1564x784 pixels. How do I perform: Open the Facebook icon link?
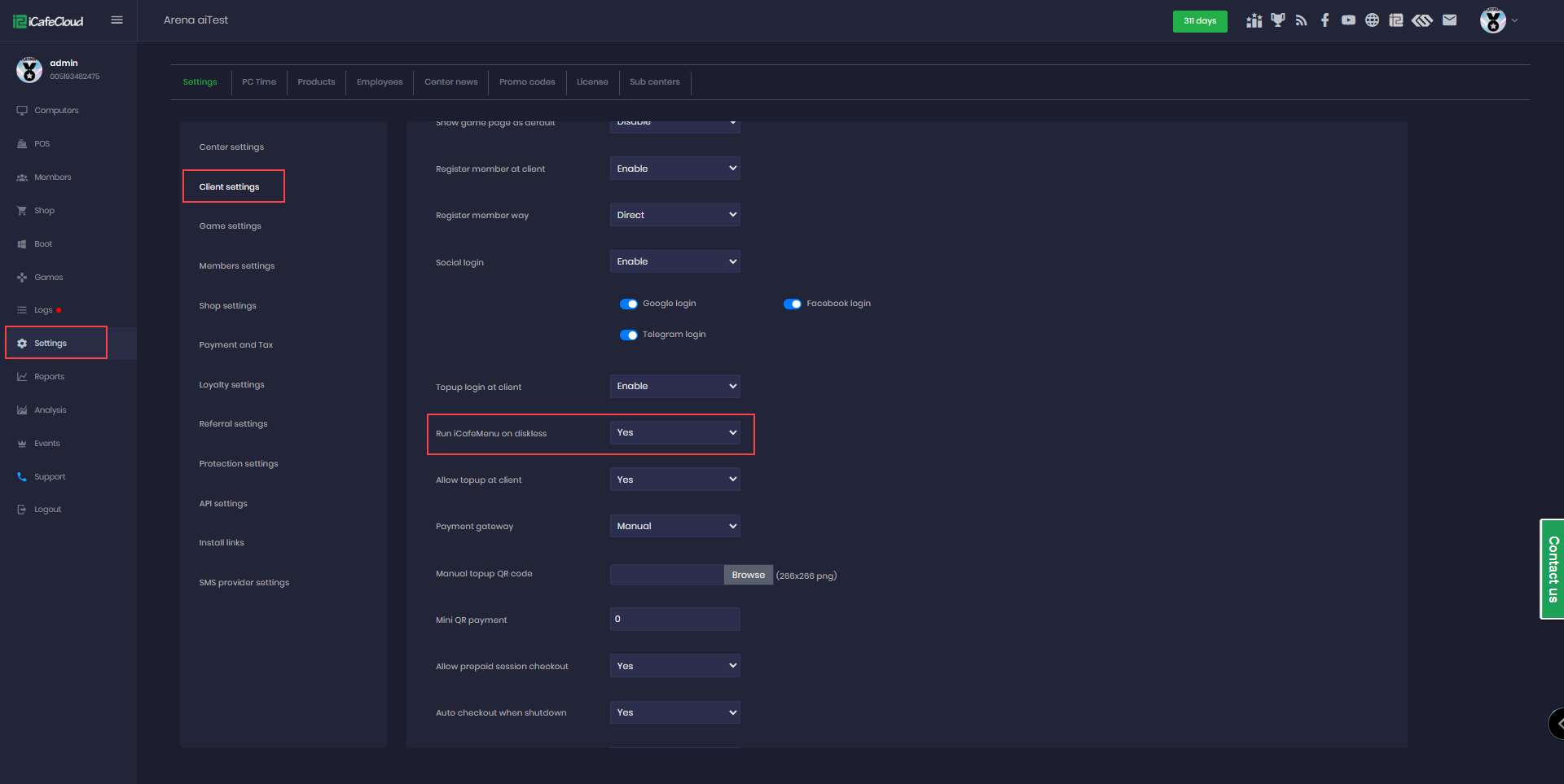point(1325,20)
